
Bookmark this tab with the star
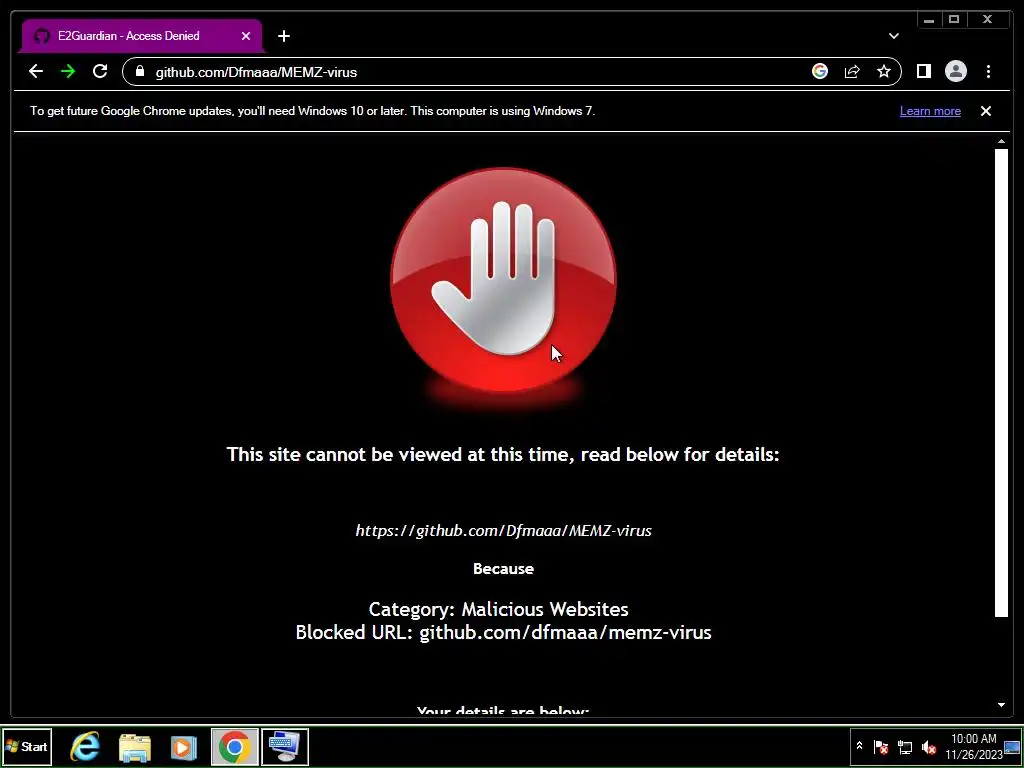(x=884, y=71)
